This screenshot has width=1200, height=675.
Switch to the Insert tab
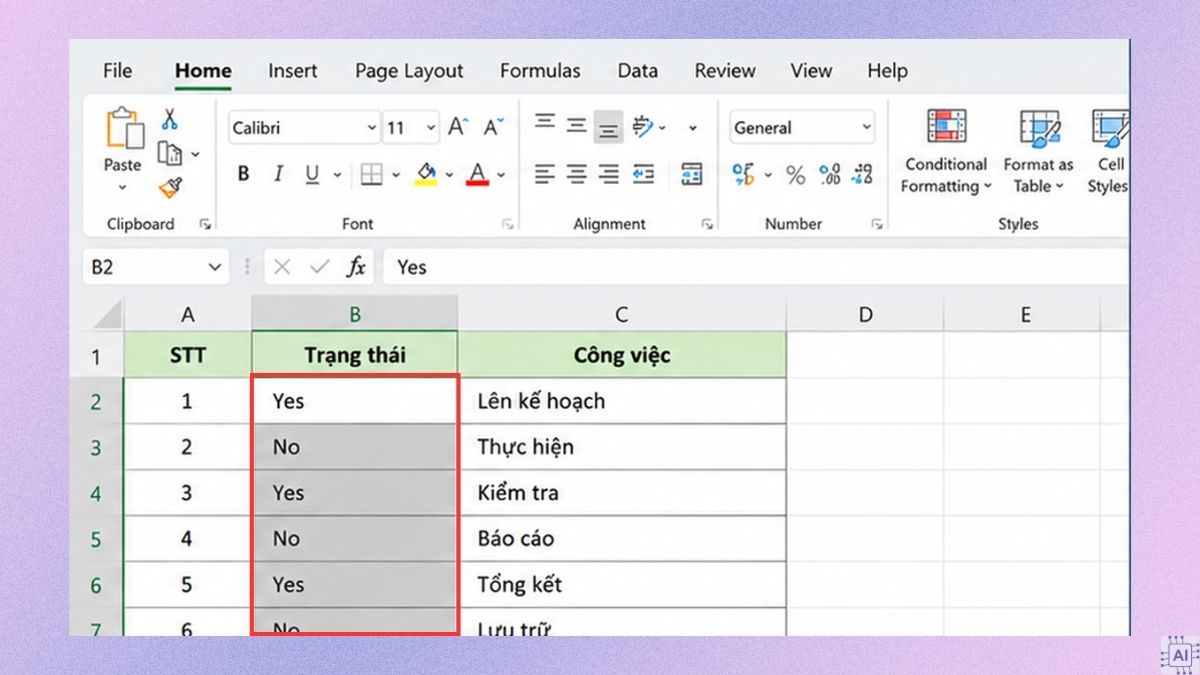coord(292,71)
